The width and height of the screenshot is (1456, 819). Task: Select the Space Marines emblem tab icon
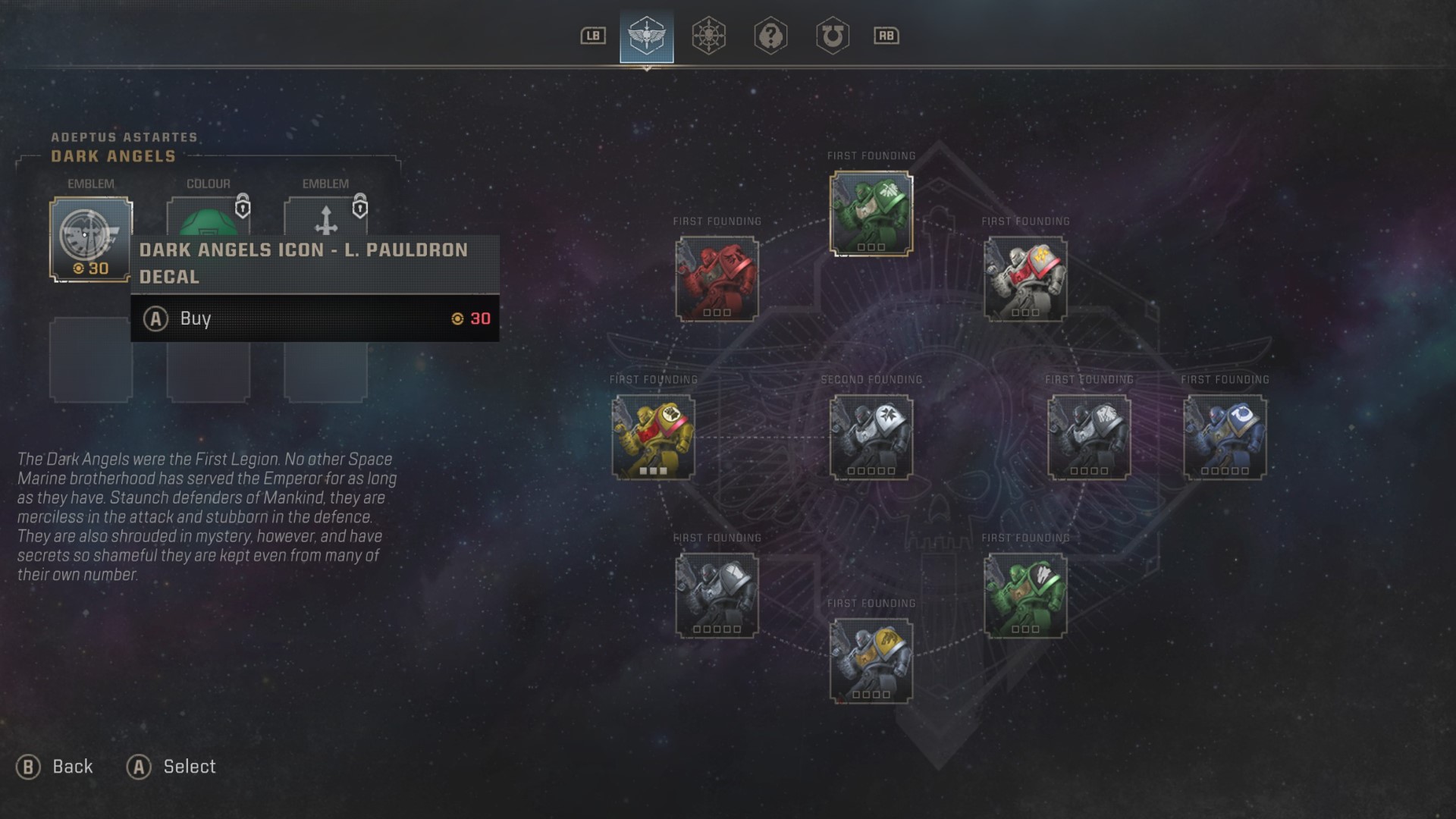click(x=647, y=35)
